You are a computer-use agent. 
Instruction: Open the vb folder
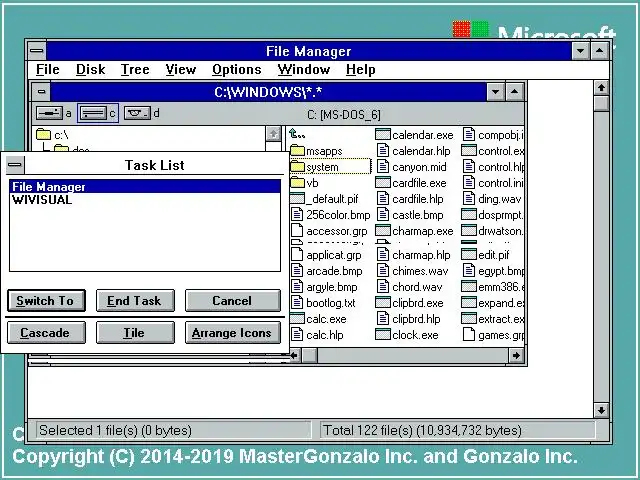coord(304,183)
